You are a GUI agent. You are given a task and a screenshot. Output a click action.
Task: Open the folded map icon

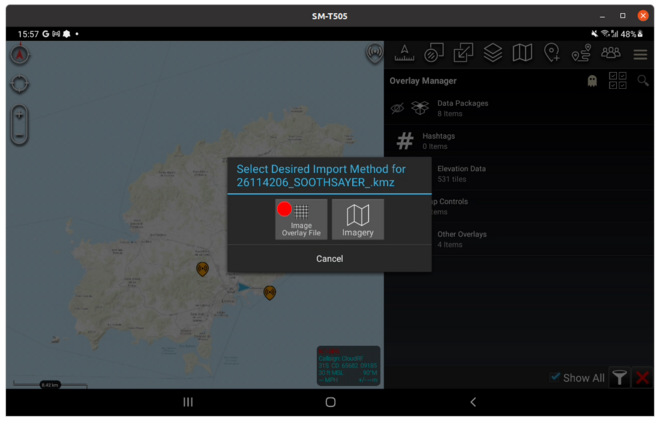522,53
